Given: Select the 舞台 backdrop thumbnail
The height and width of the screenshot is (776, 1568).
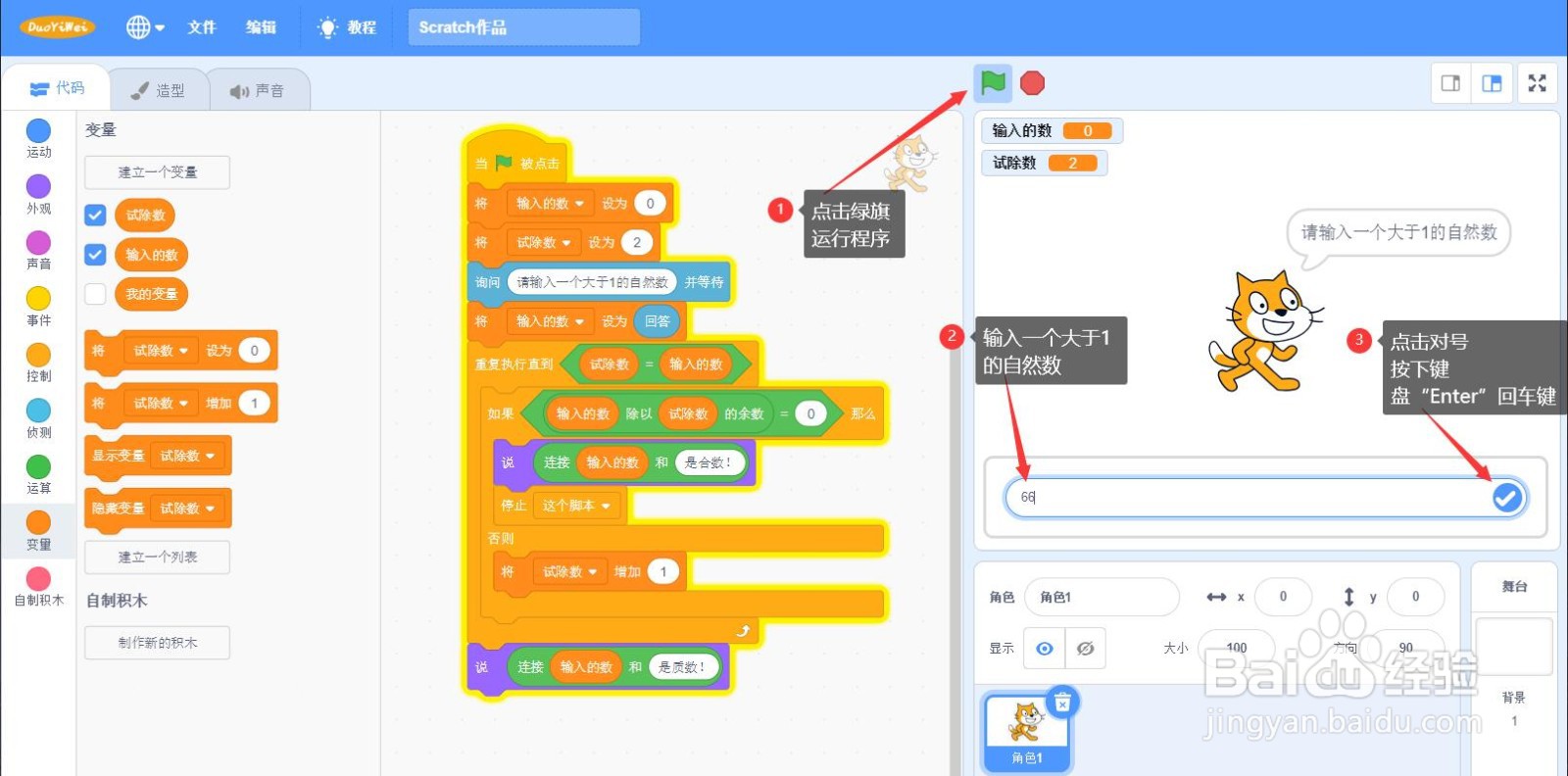Looking at the screenshot, I should click(x=1514, y=646).
